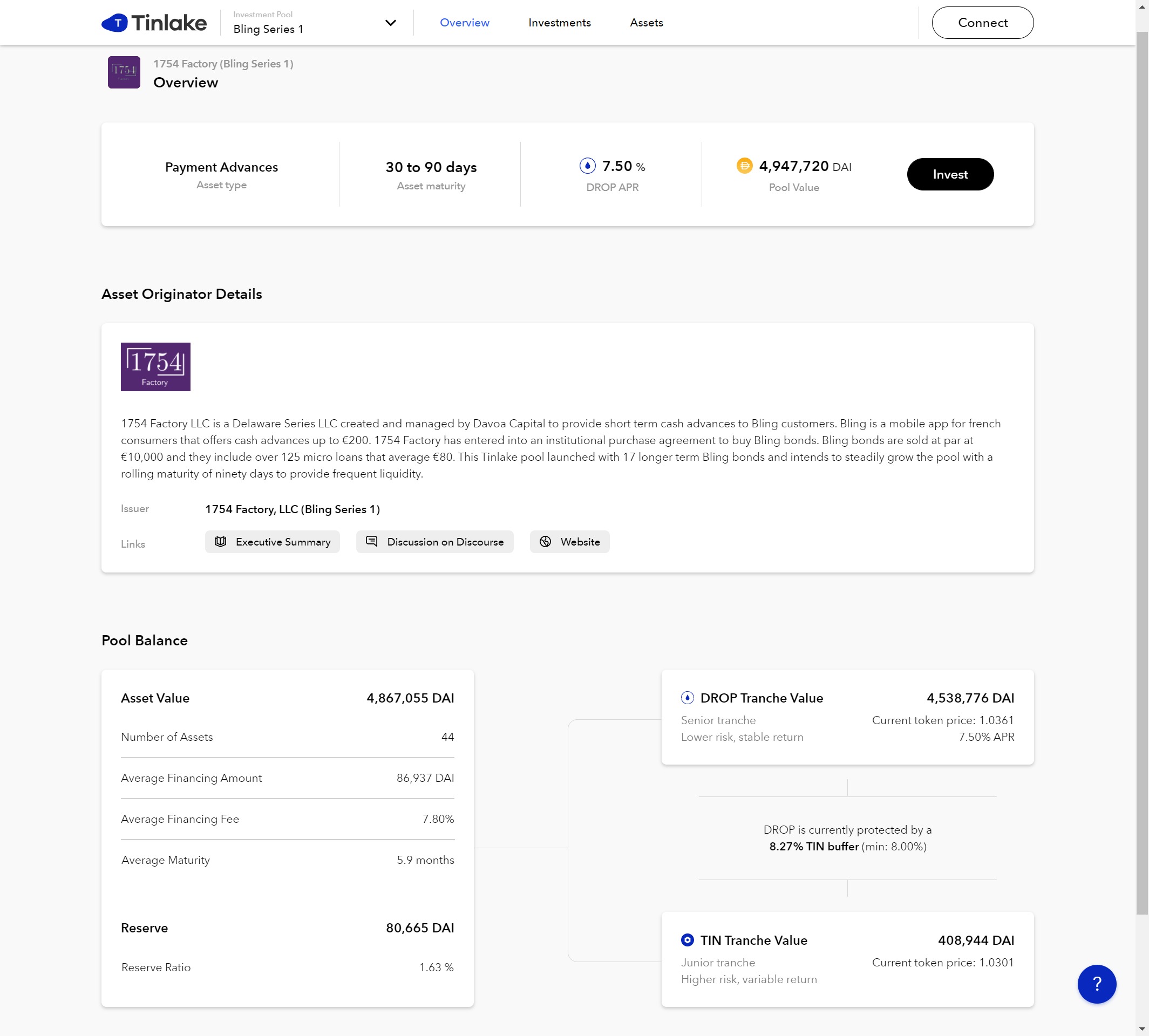The height and width of the screenshot is (1036, 1149).
Task: Click the 'Number of Assets' row label
Action: [167, 737]
